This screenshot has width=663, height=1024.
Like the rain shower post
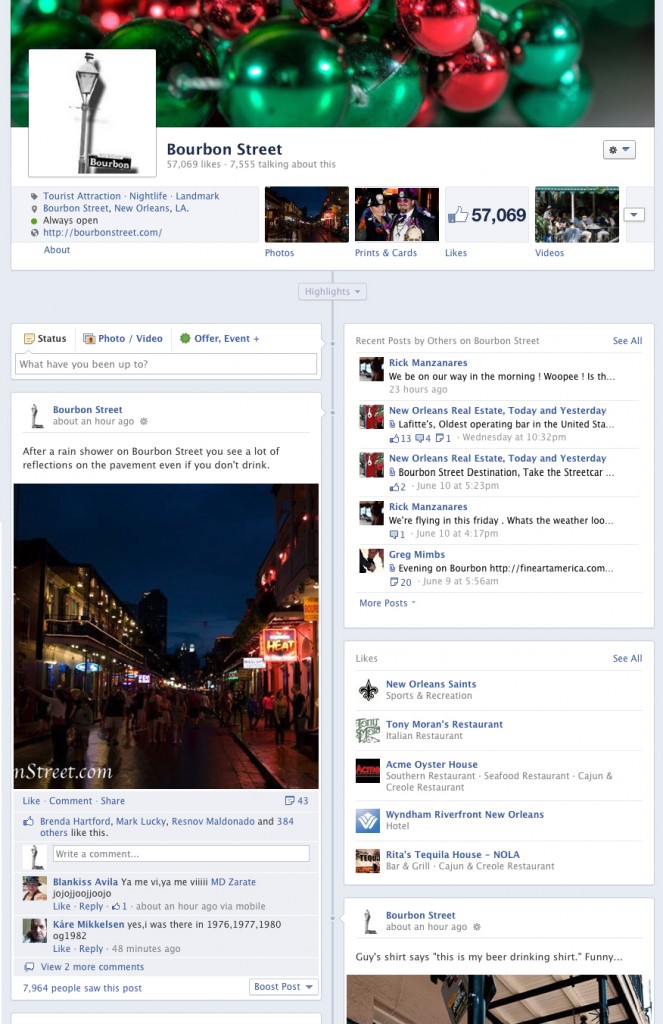(x=31, y=801)
